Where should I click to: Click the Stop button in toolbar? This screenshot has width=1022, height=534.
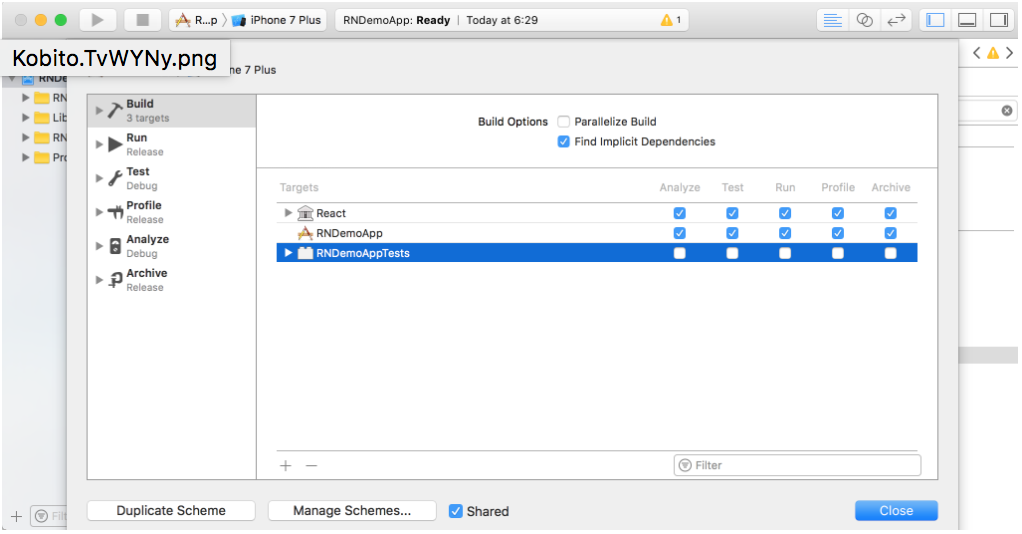[x=142, y=20]
